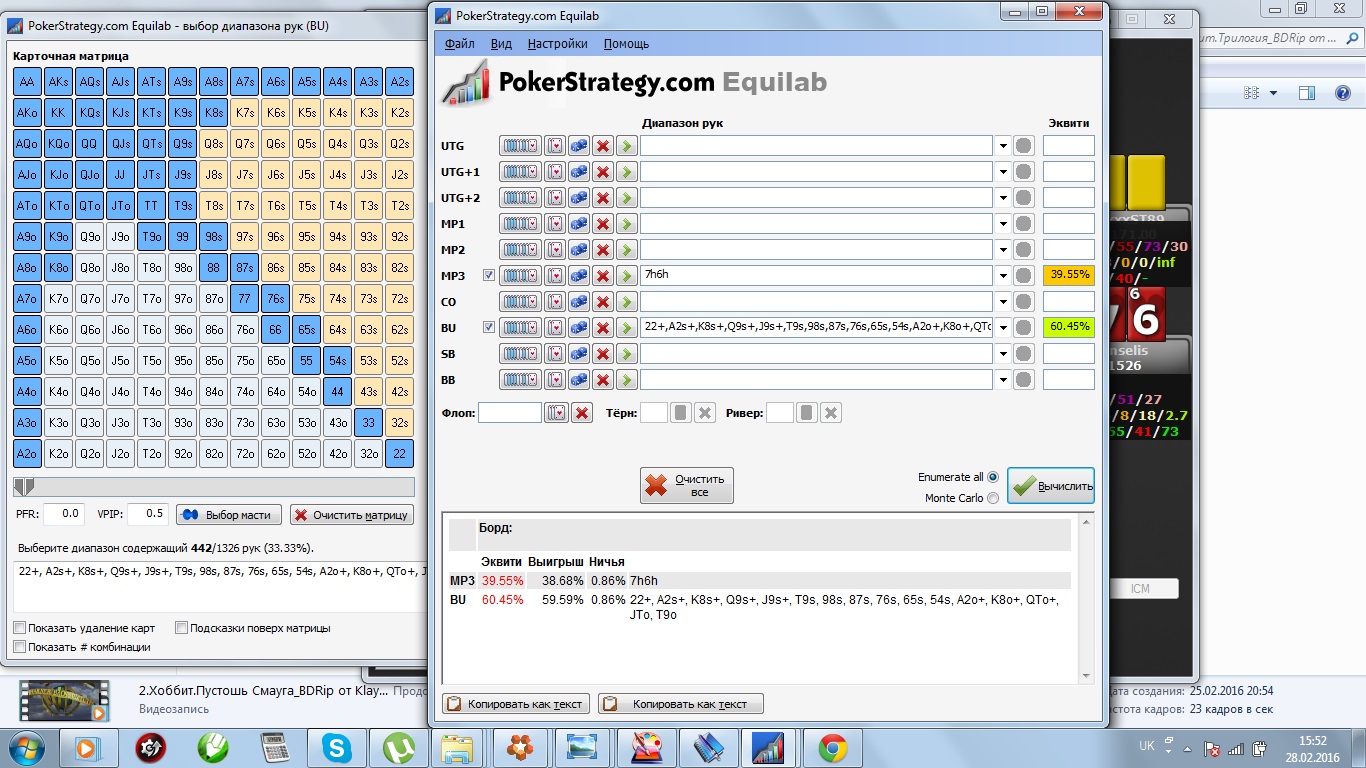Screen dimensions: 1366x768
Task: Enable 'Подсказки поверх матрицы' checkbox
Action: (181, 628)
